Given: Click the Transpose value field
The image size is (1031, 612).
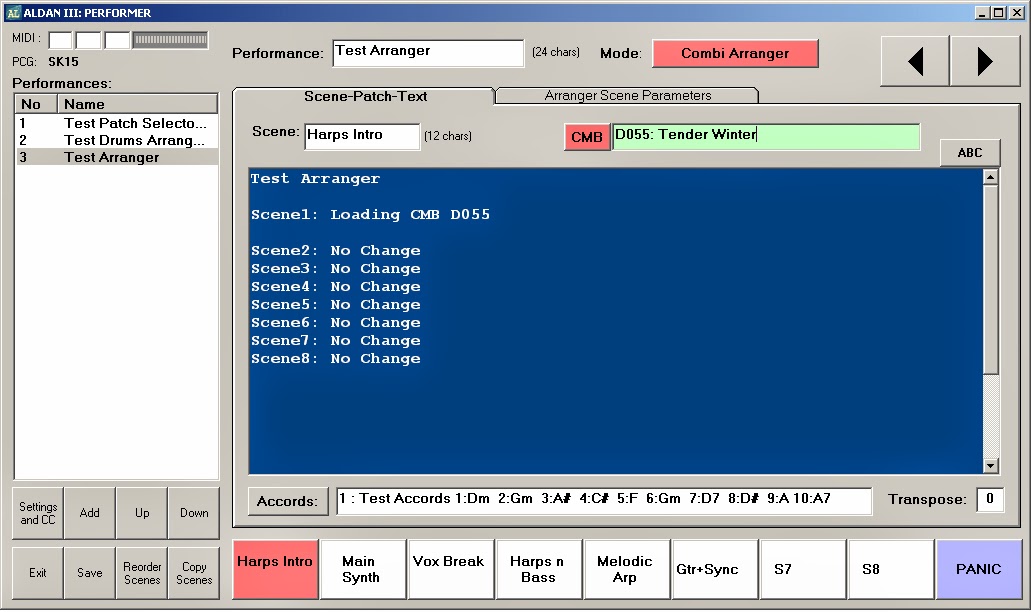Looking at the screenshot, I should [x=990, y=500].
